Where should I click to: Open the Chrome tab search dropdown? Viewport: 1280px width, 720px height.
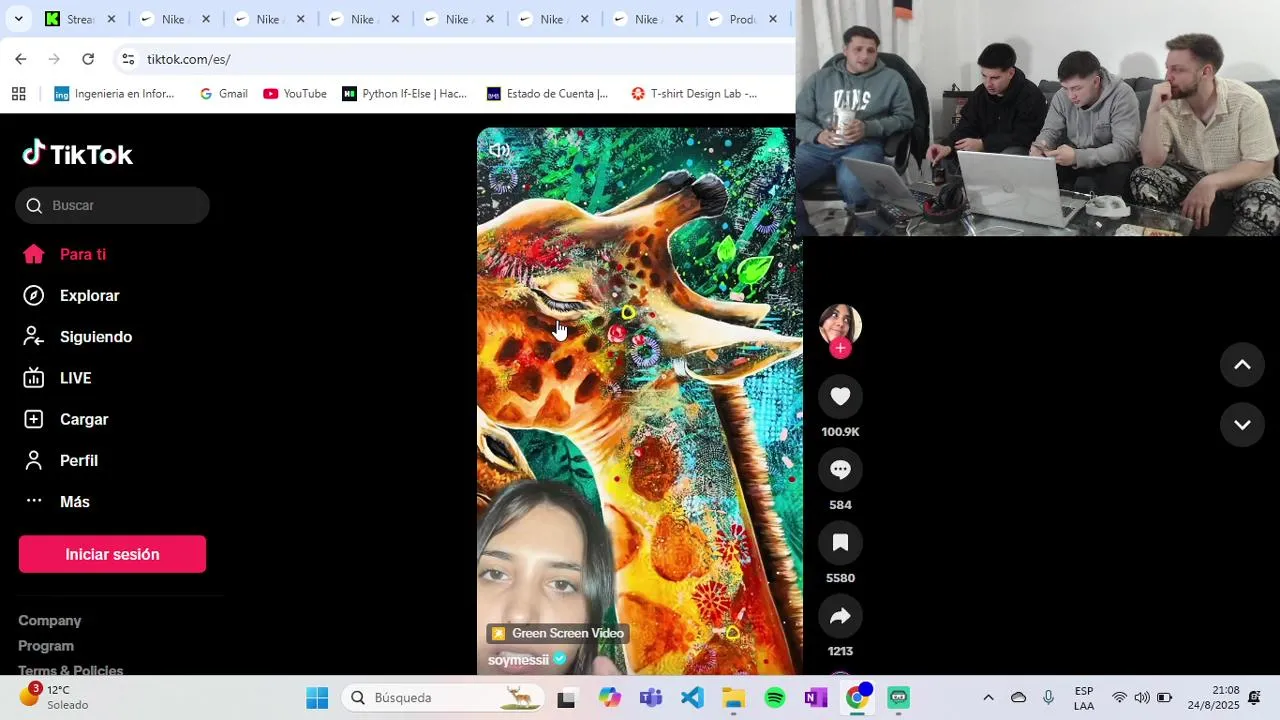pyautogui.click(x=18, y=19)
